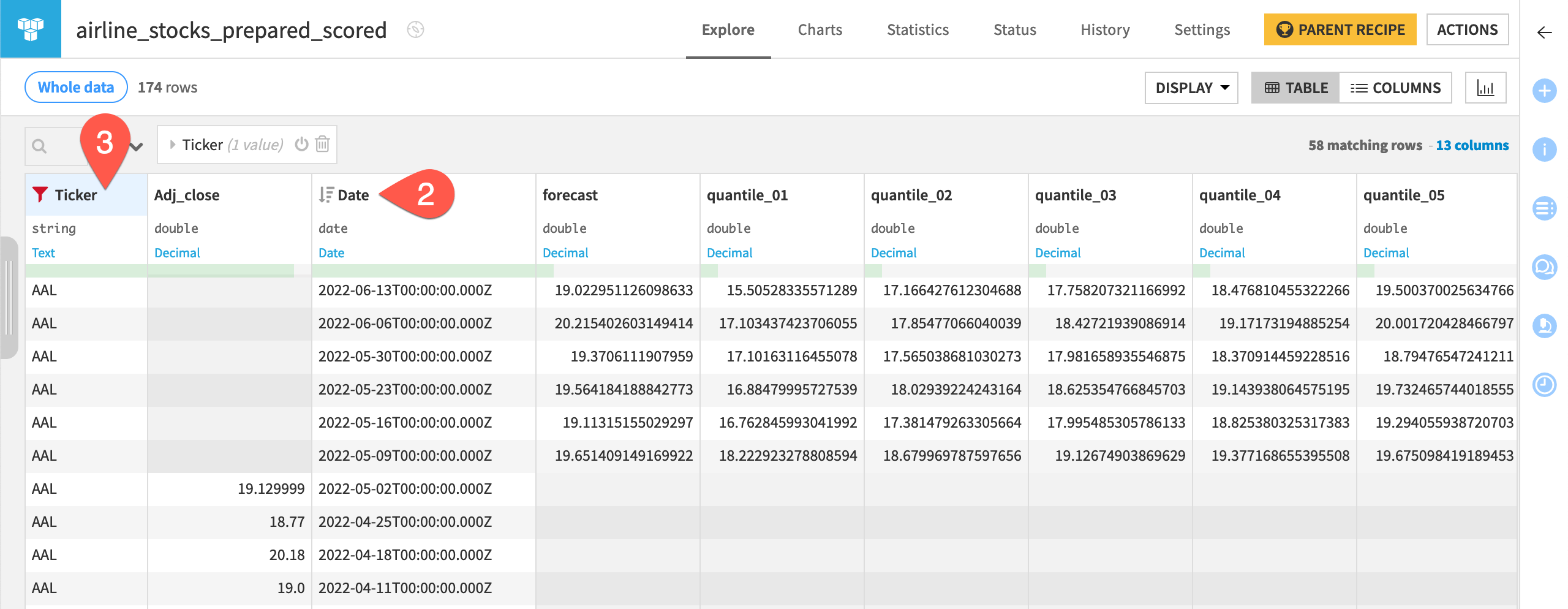Switch to COLUMNS view
Viewport: 1568px width, 609px height.
coord(1395,88)
